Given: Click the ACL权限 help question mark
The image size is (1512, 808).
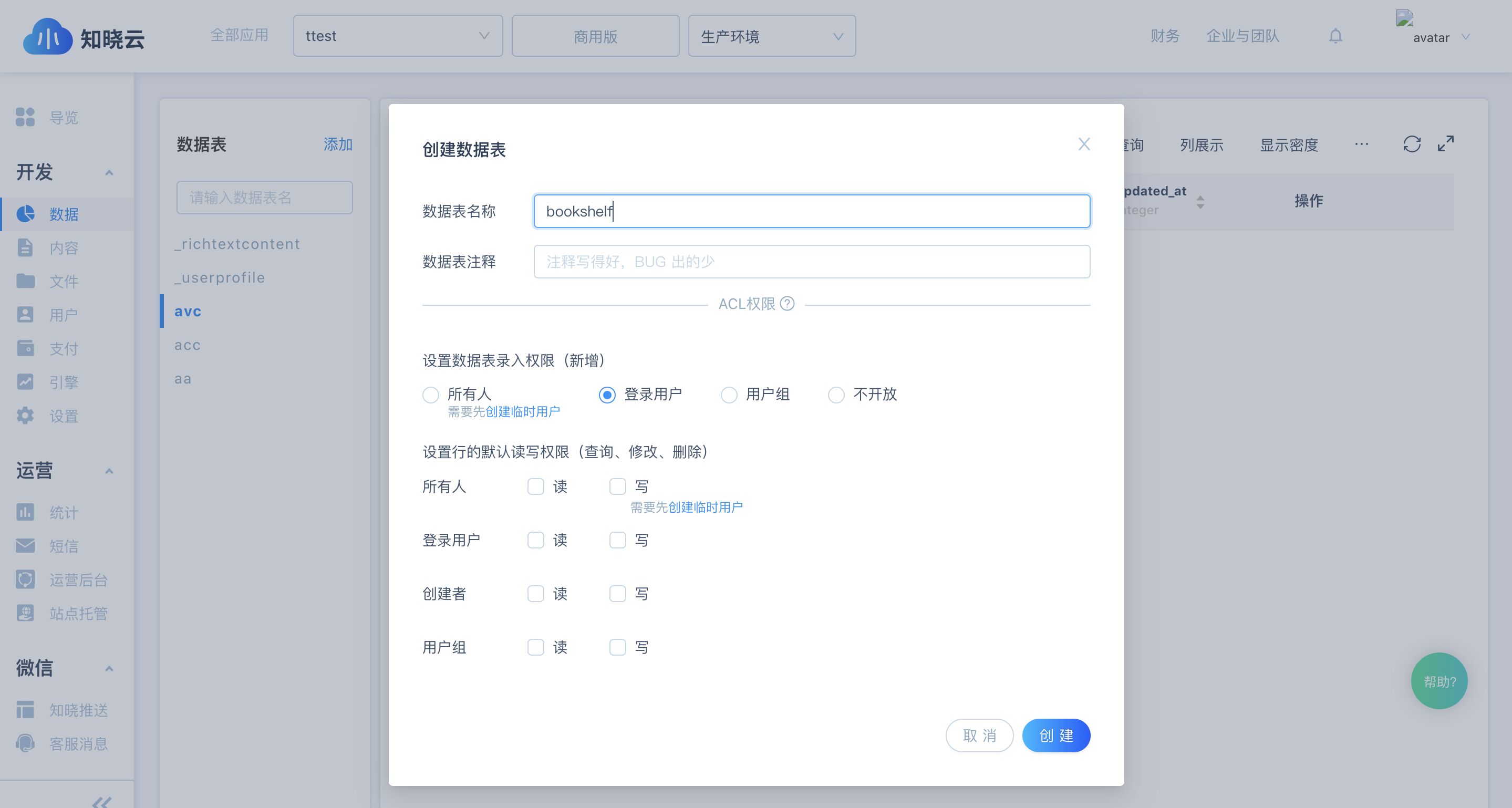Looking at the screenshot, I should click(x=787, y=303).
